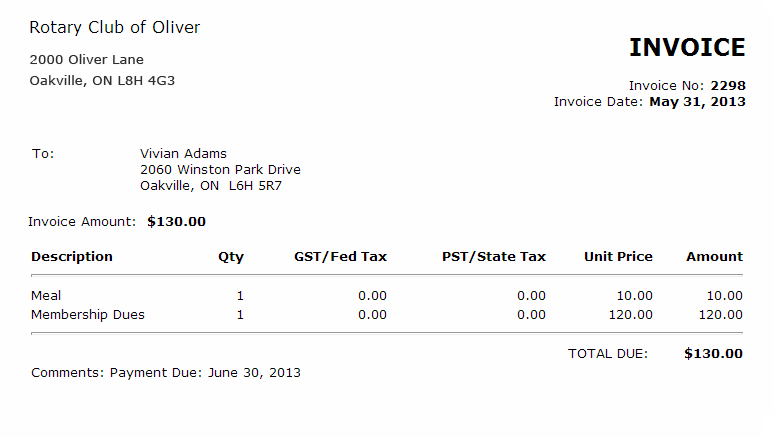Select invoice number 2298

pyautogui.click(x=728, y=85)
